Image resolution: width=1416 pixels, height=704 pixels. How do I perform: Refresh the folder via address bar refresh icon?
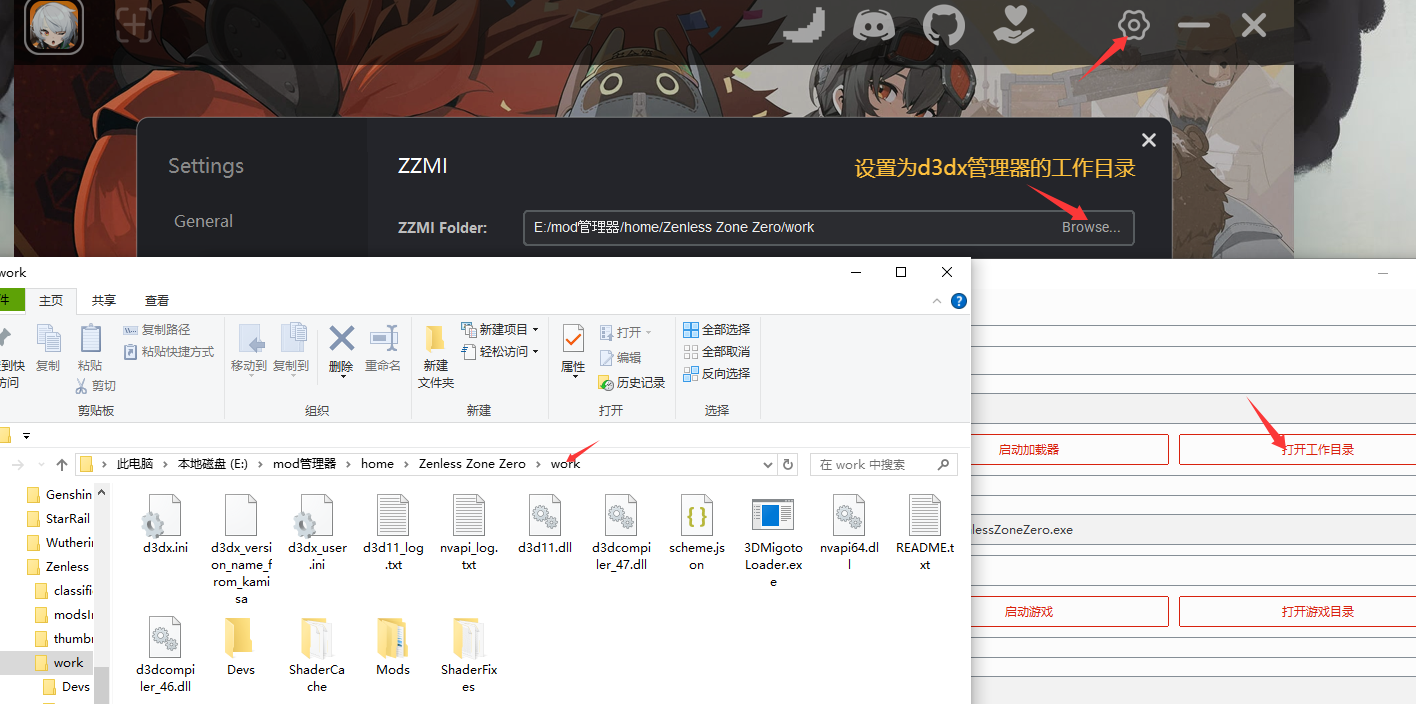[x=788, y=464]
